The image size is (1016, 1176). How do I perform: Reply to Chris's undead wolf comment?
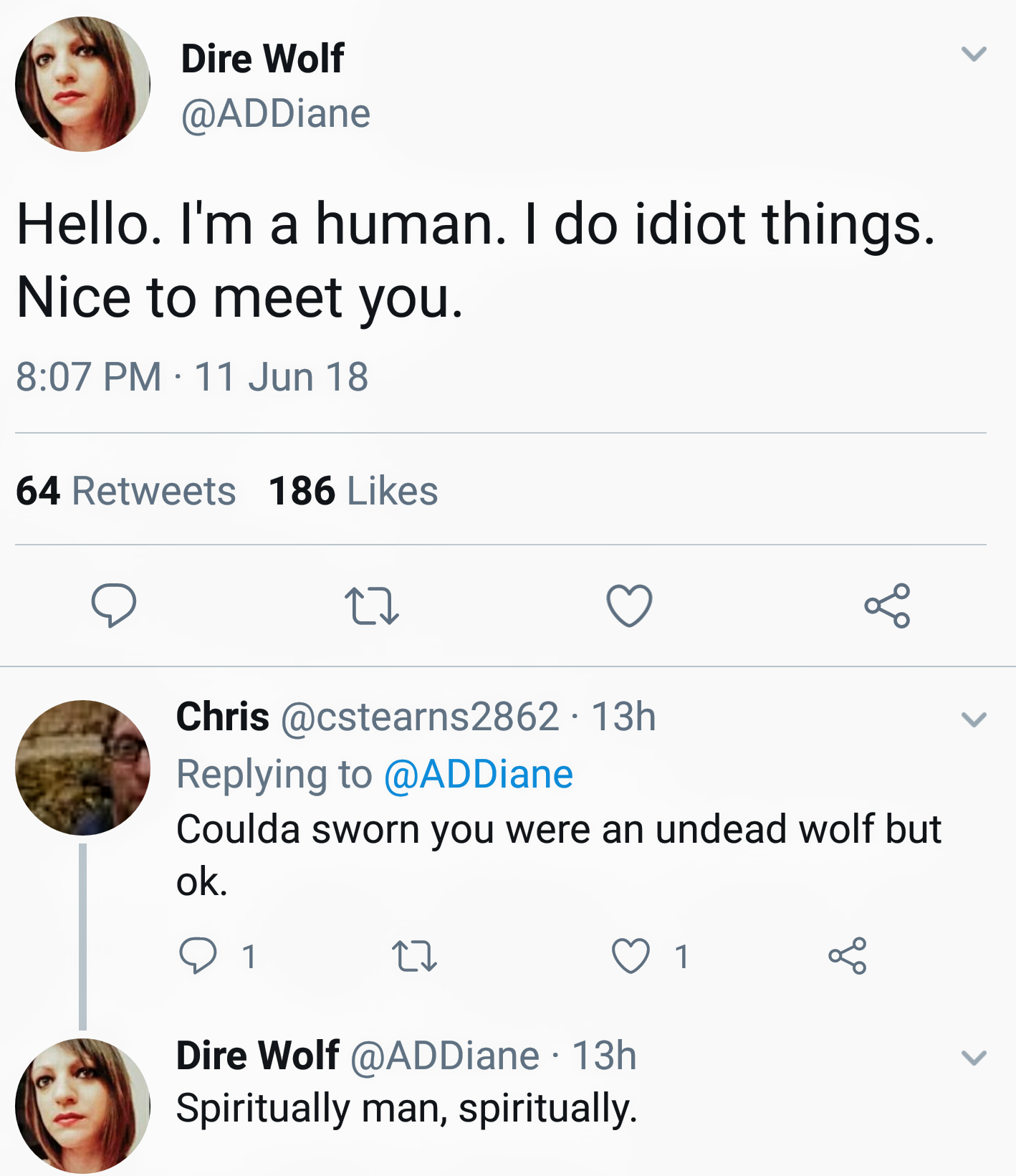point(198,955)
